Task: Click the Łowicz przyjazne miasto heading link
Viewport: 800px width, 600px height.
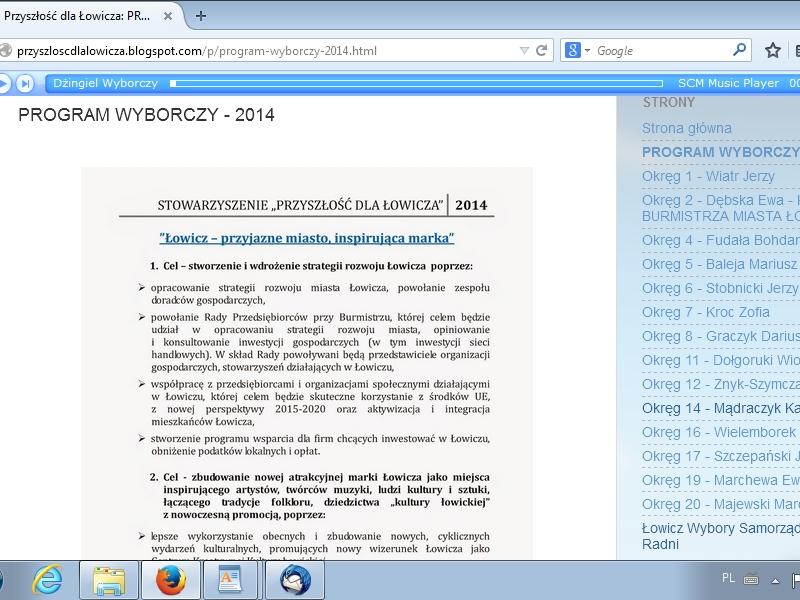Action: pos(307,238)
